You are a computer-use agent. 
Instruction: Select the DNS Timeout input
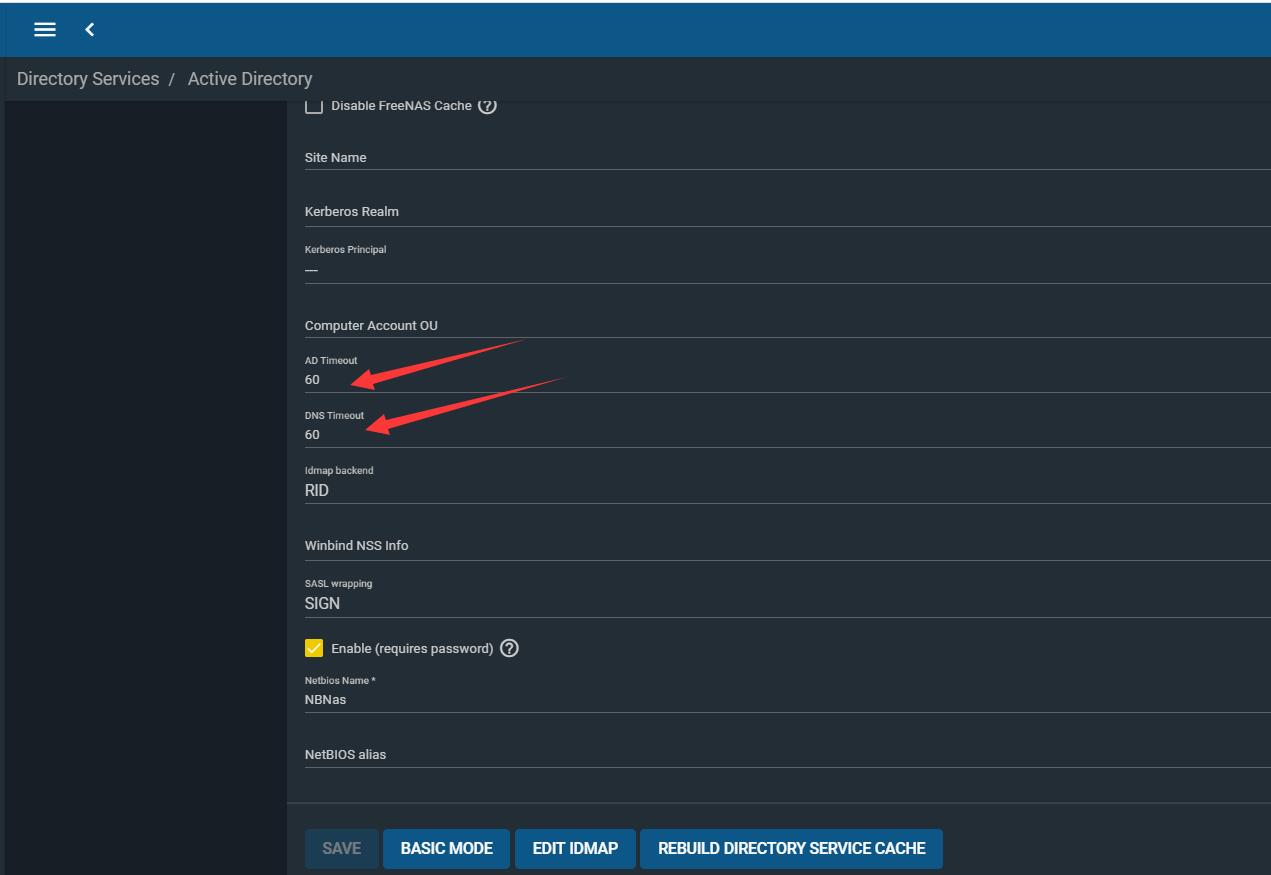[780, 435]
